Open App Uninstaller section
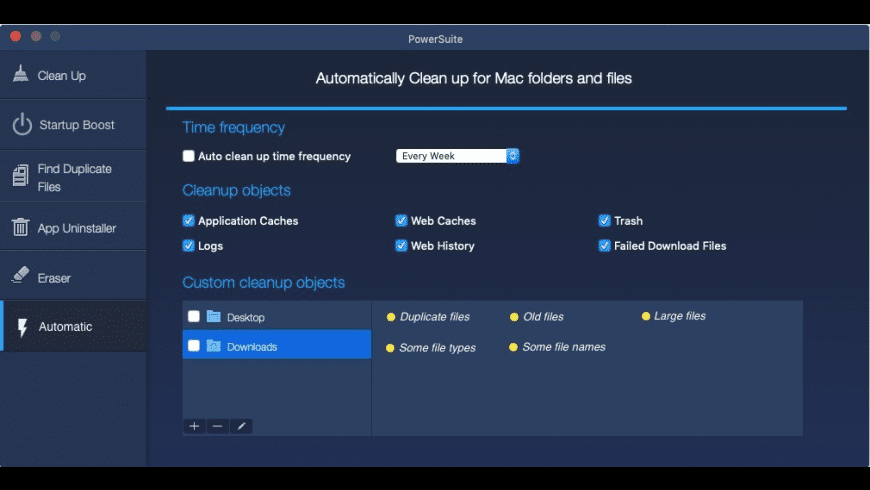 [x=73, y=227]
